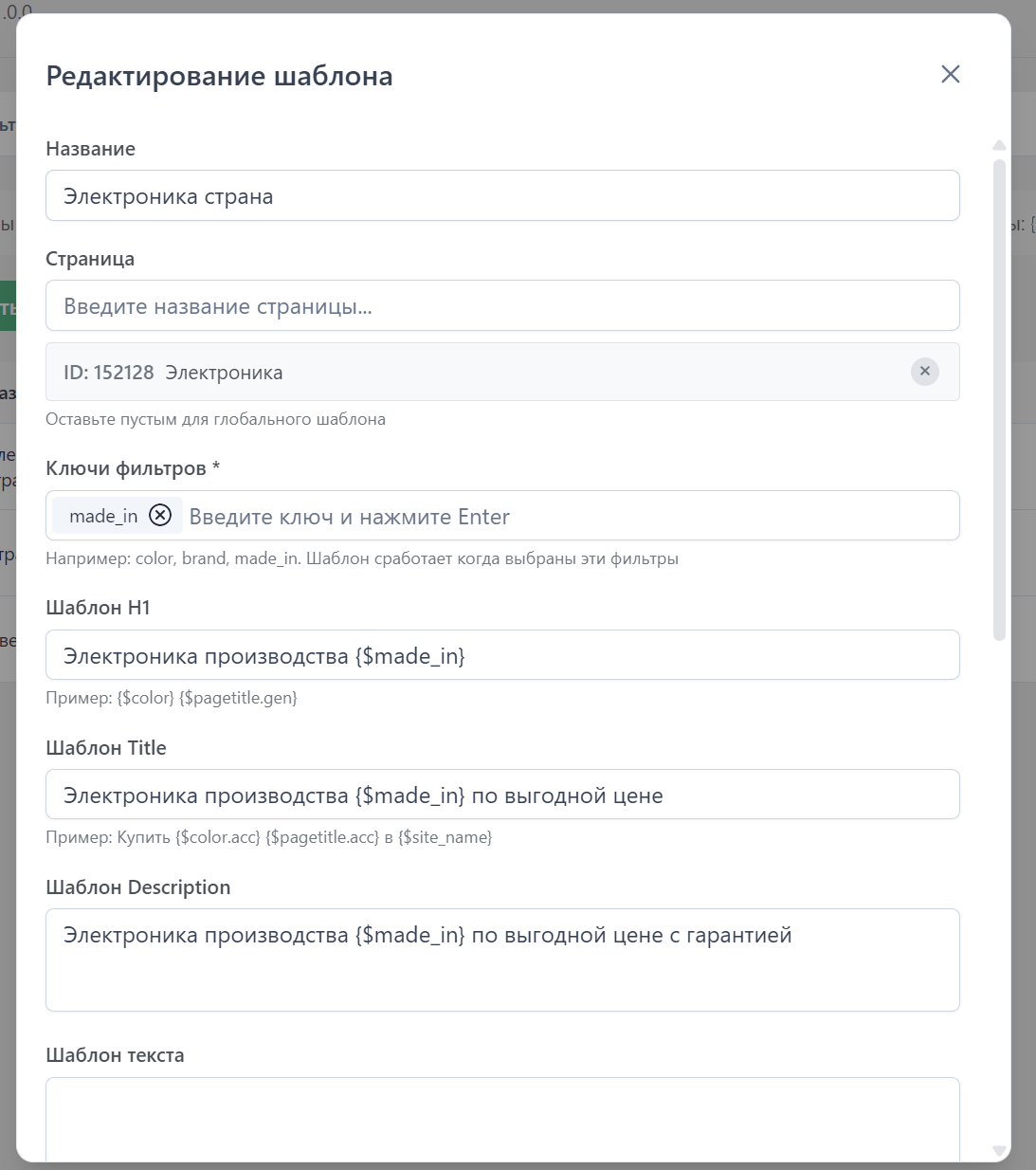Click the Шаблон Title label

(106, 748)
